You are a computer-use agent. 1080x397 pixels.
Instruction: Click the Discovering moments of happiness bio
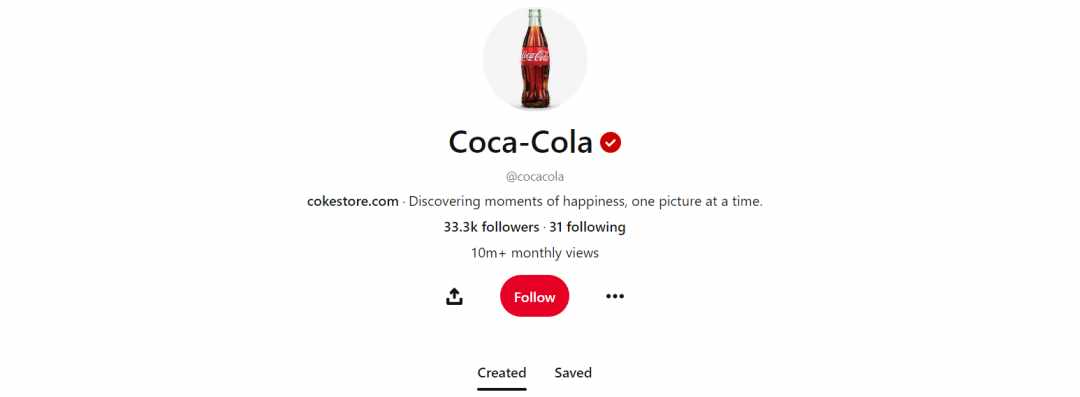[586, 202]
